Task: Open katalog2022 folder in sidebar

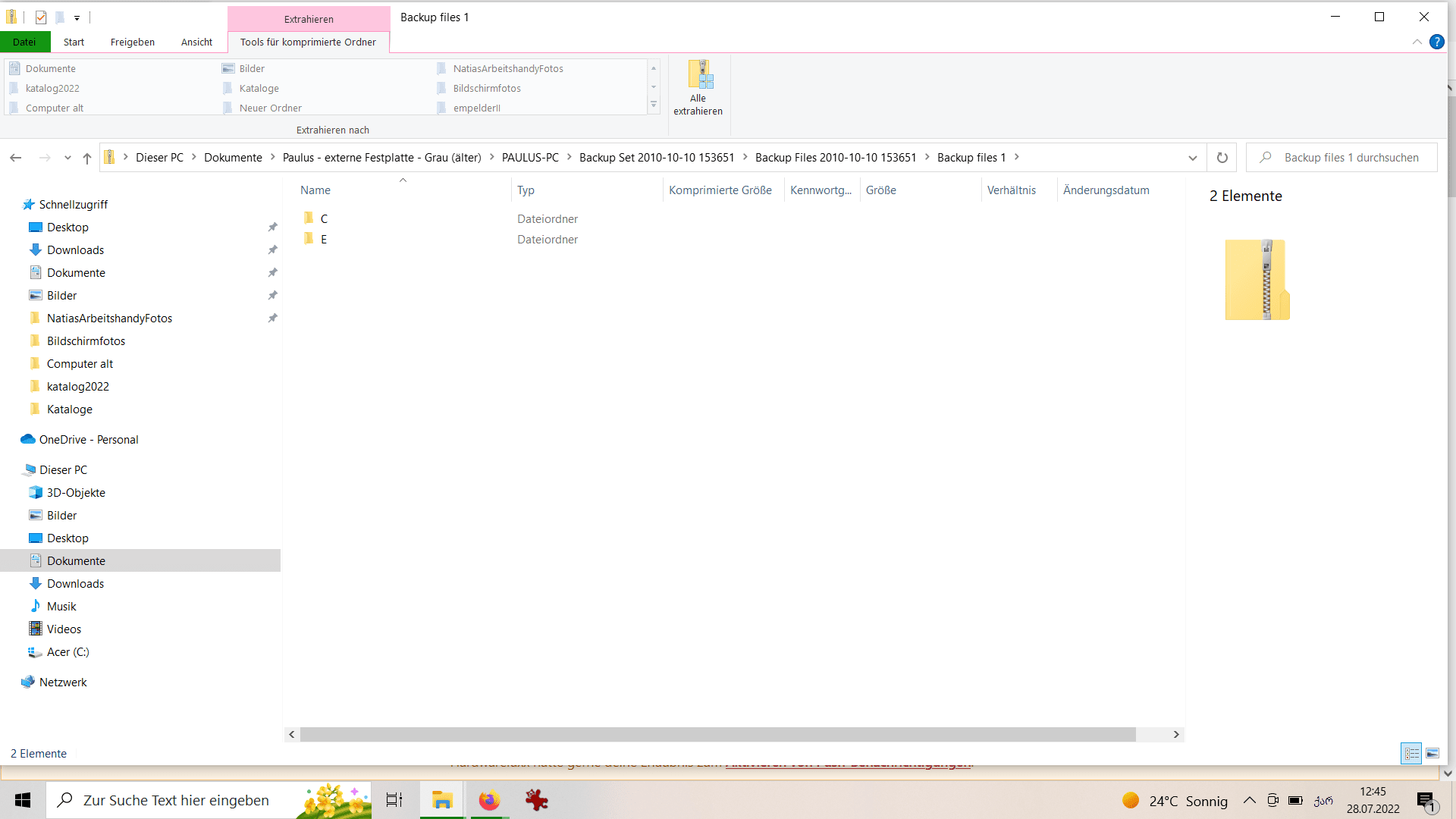Action: (x=77, y=387)
